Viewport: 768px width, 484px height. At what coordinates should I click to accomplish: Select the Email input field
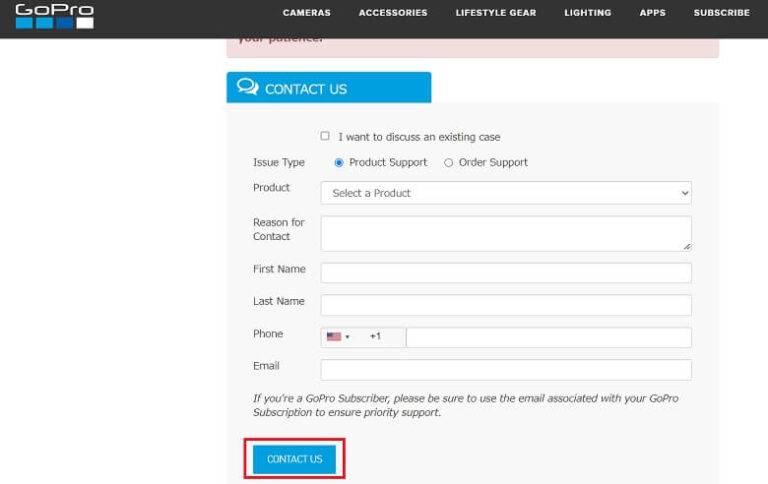click(x=505, y=370)
